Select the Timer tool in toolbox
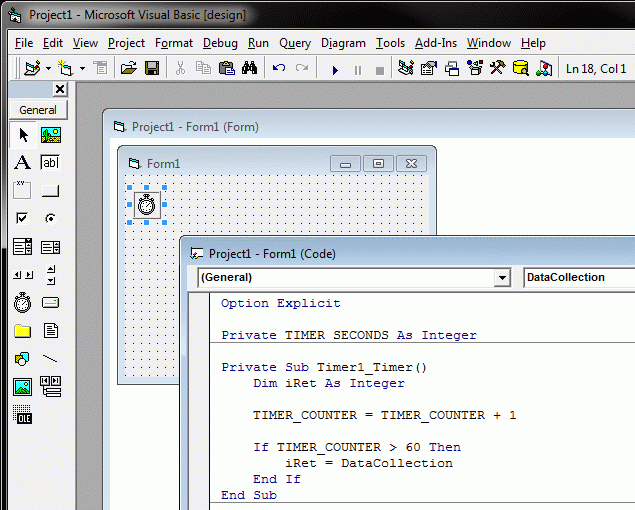635x510 pixels. [22, 302]
